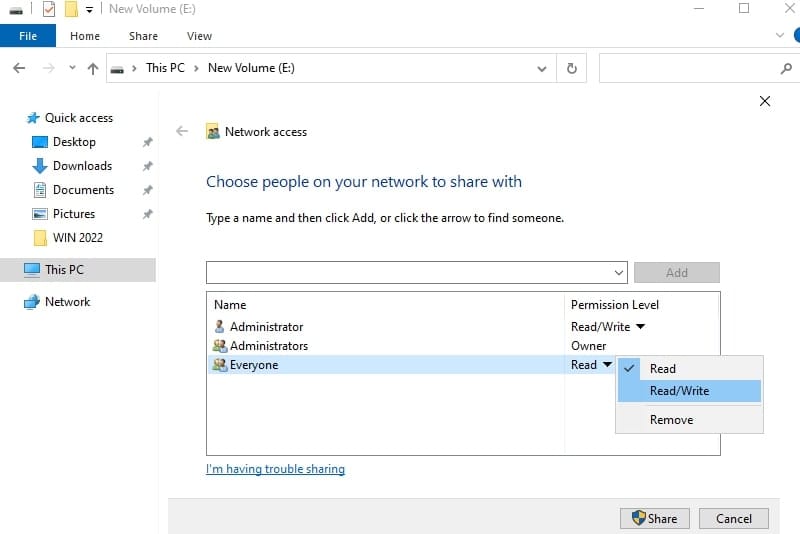Open the File ribbon tab
Viewport: 800px width, 534px height.
pos(28,36)
